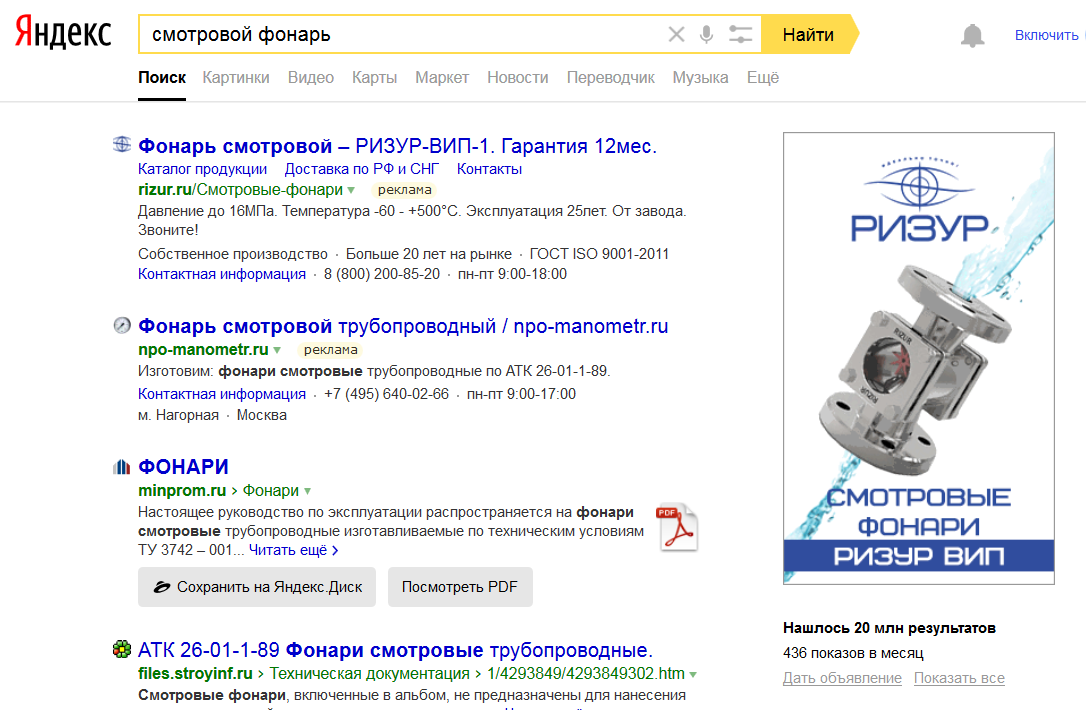Open Контакты sitelink
The height and width of the screenshot is (710, 1086).
[489, 169]
